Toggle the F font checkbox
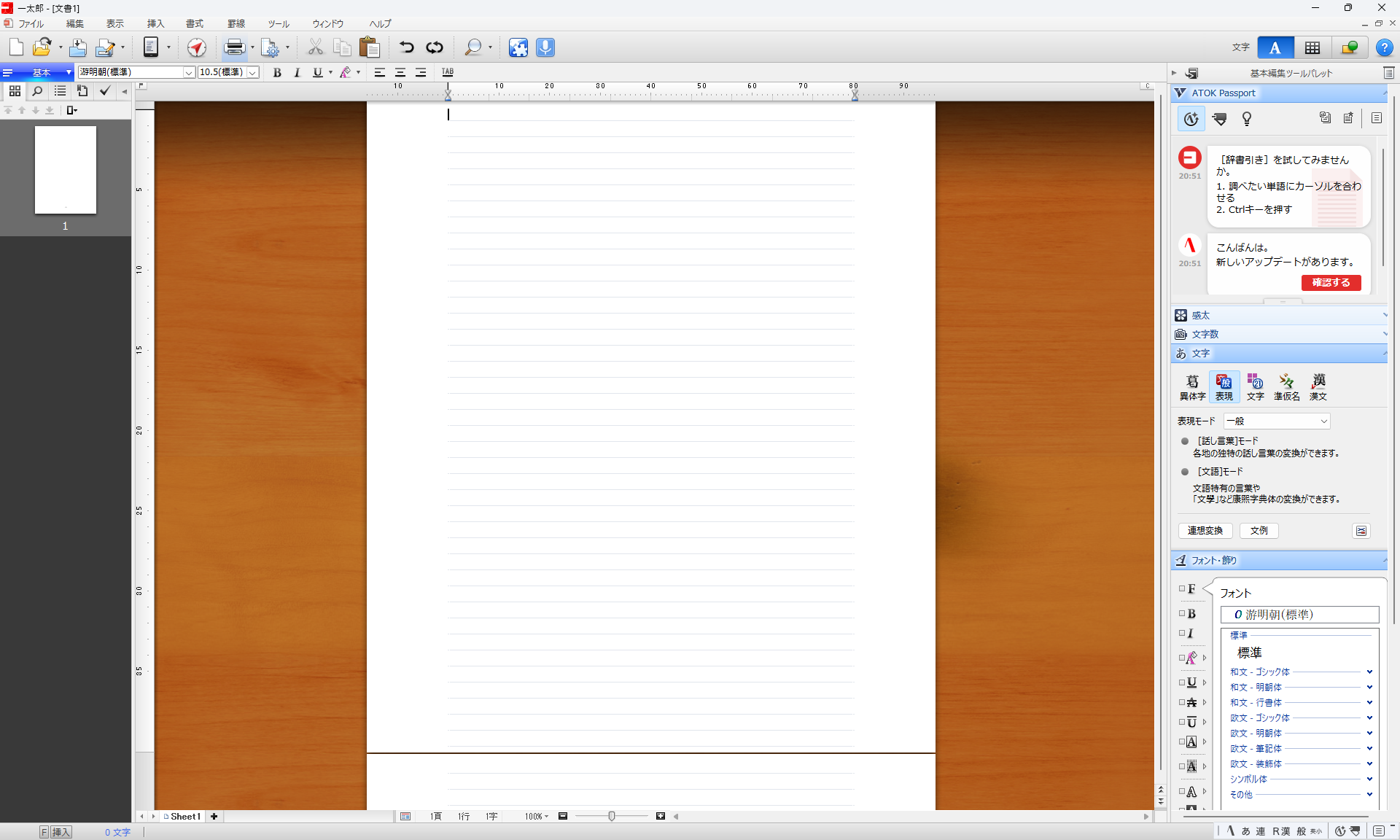Screen dimensions: 1400x840 tap(1182, 588)
